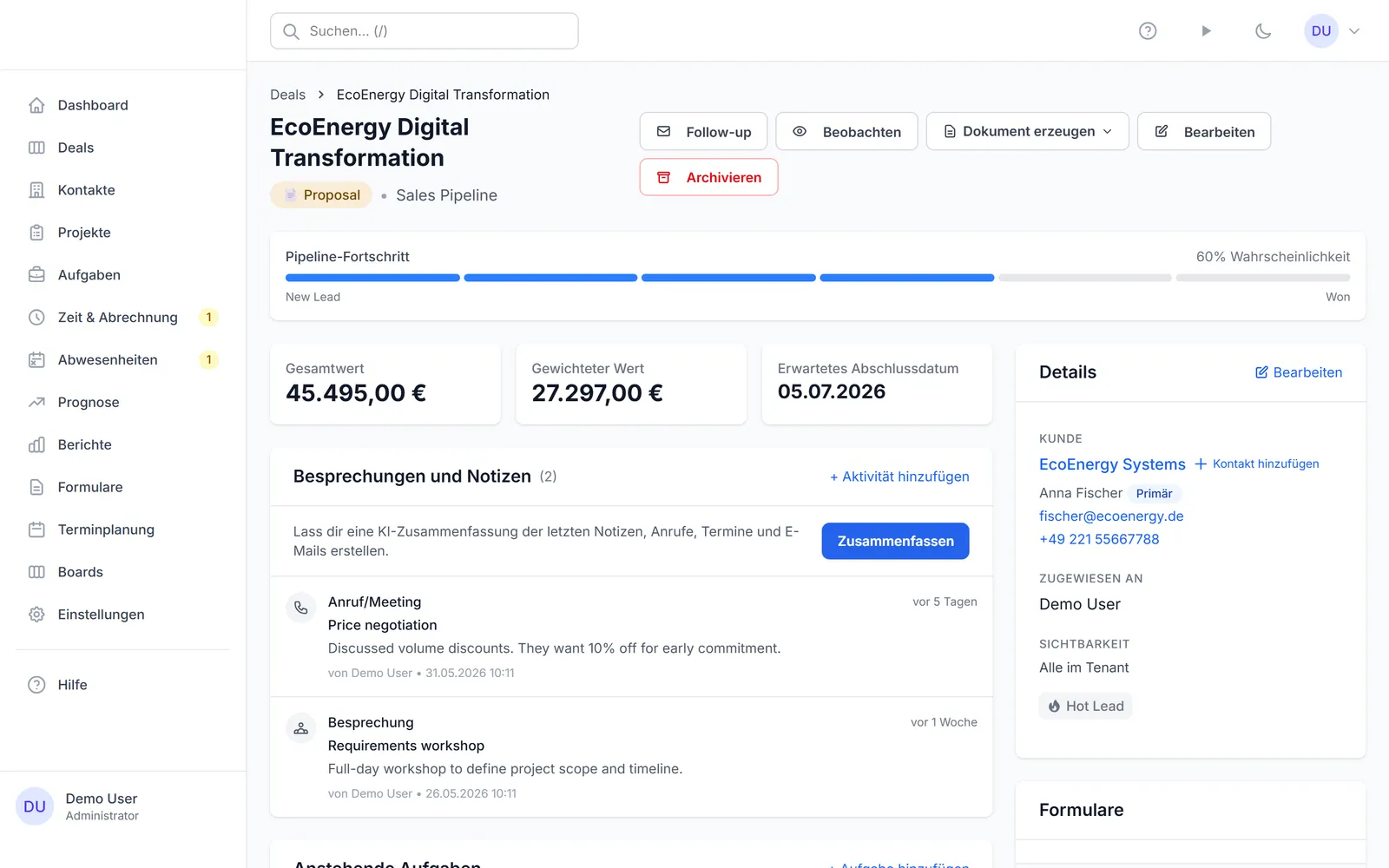Click the phone icon of Anruf/Meeting entry
This screenshot has height=868, width=1389.
point(300,608)
